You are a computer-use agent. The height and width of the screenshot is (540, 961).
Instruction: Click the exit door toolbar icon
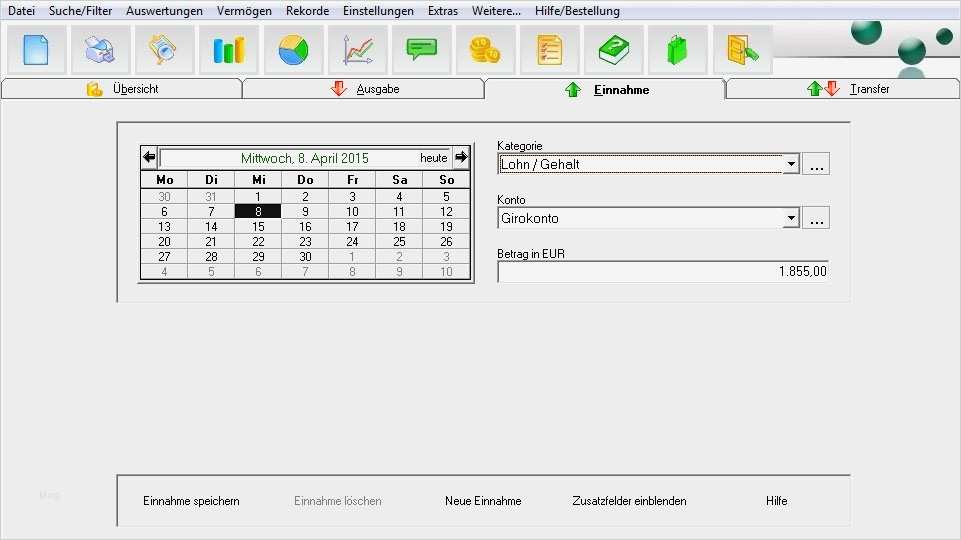tap(742, 50)
